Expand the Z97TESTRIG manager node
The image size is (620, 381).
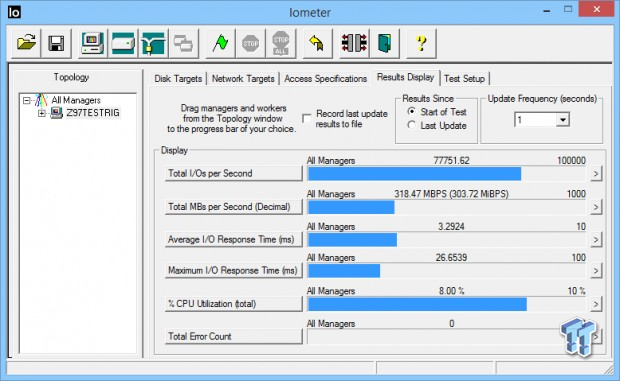tap(42, 113)
